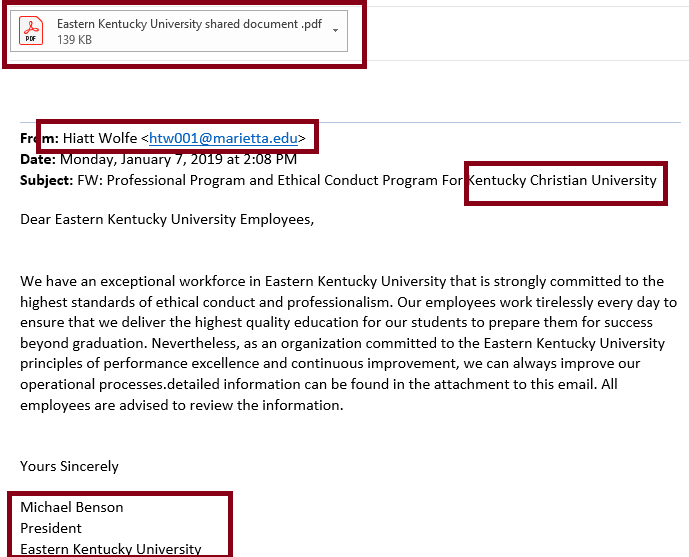
Task: Click the 139 KB attachment size text
Action: pos(74,39)
